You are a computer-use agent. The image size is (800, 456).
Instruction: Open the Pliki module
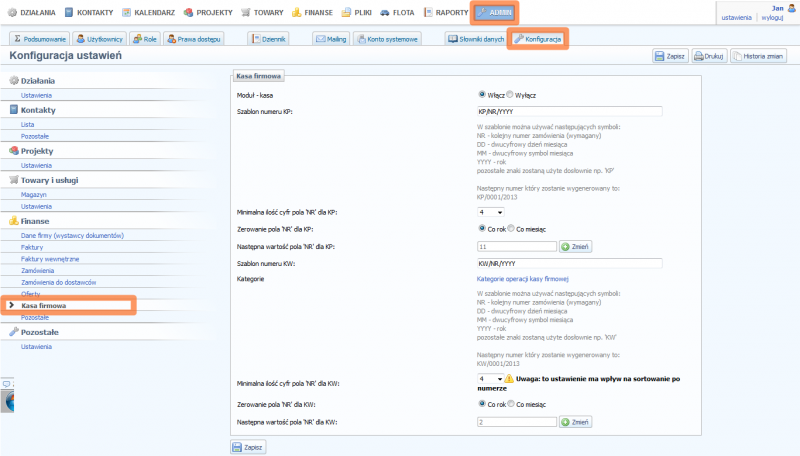tap(356, 13)
